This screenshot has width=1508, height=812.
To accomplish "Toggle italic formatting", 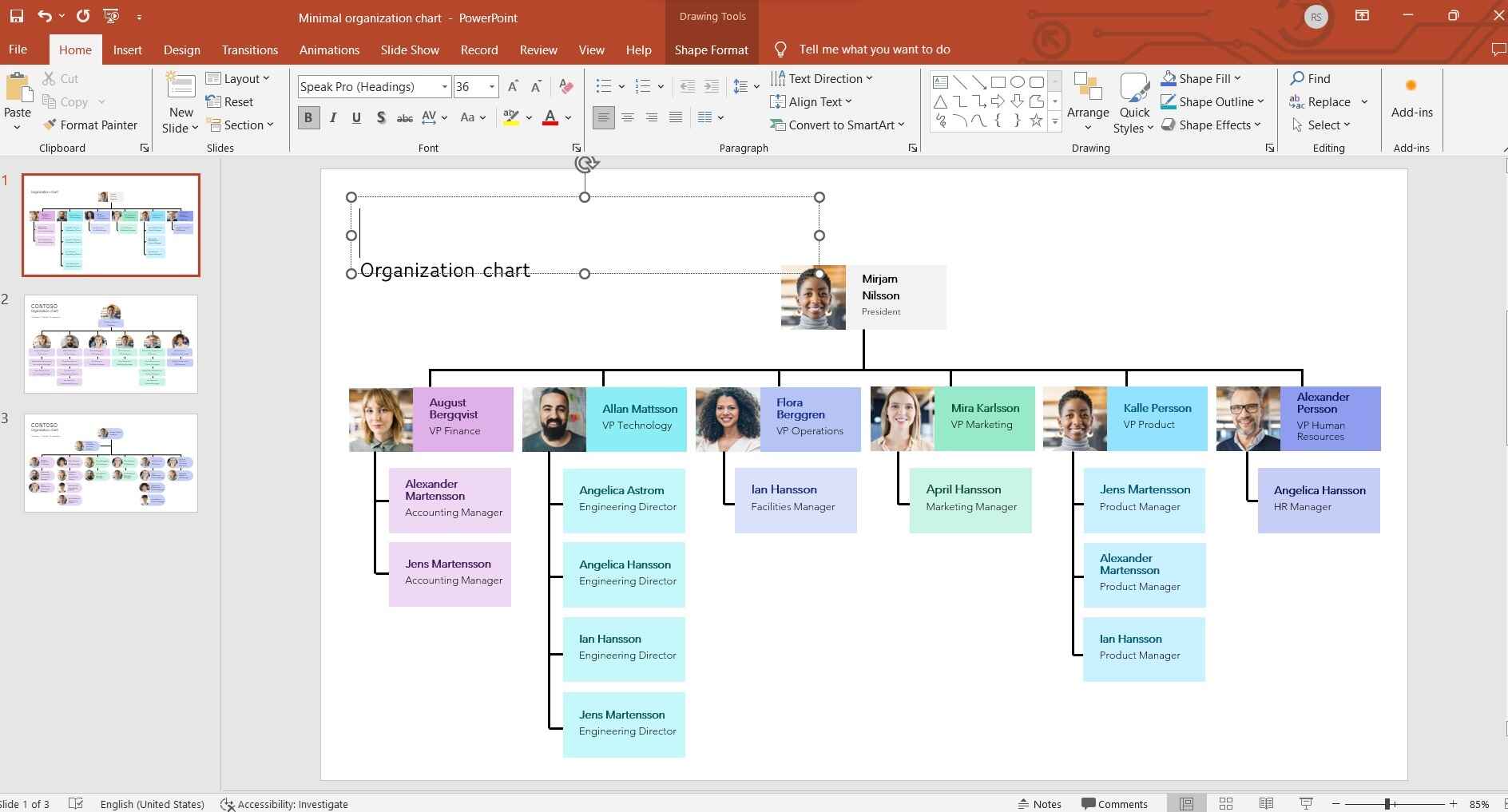I will tap(332, 117).
